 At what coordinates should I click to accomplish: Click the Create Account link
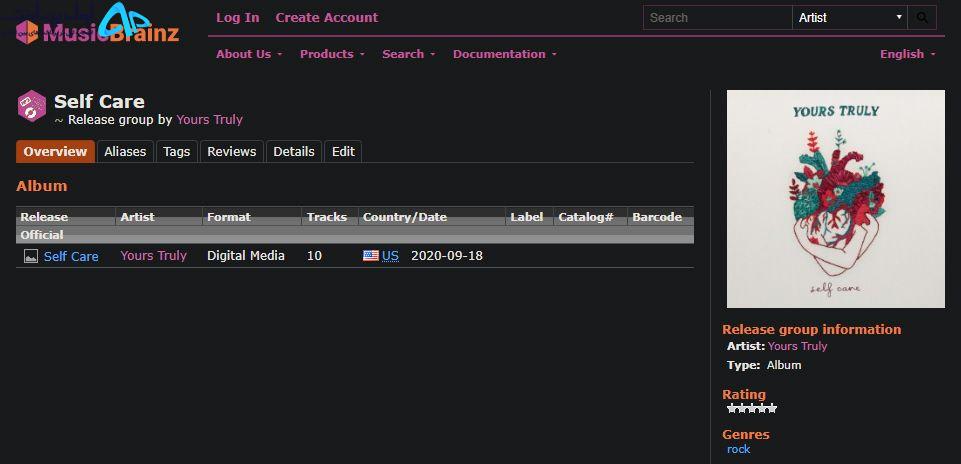click(x=327, y=18)
